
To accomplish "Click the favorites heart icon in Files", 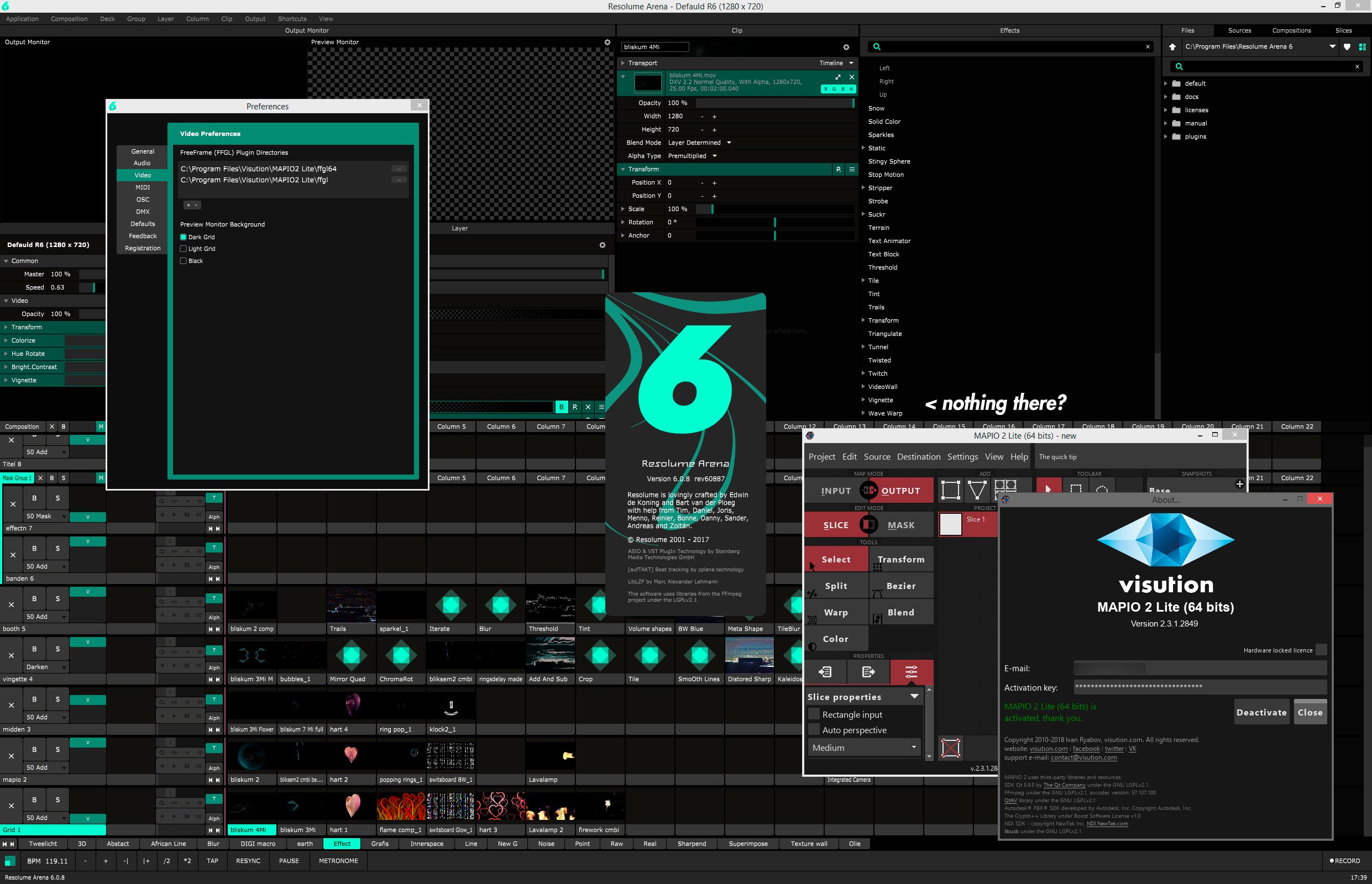I will coord(1347,47).
